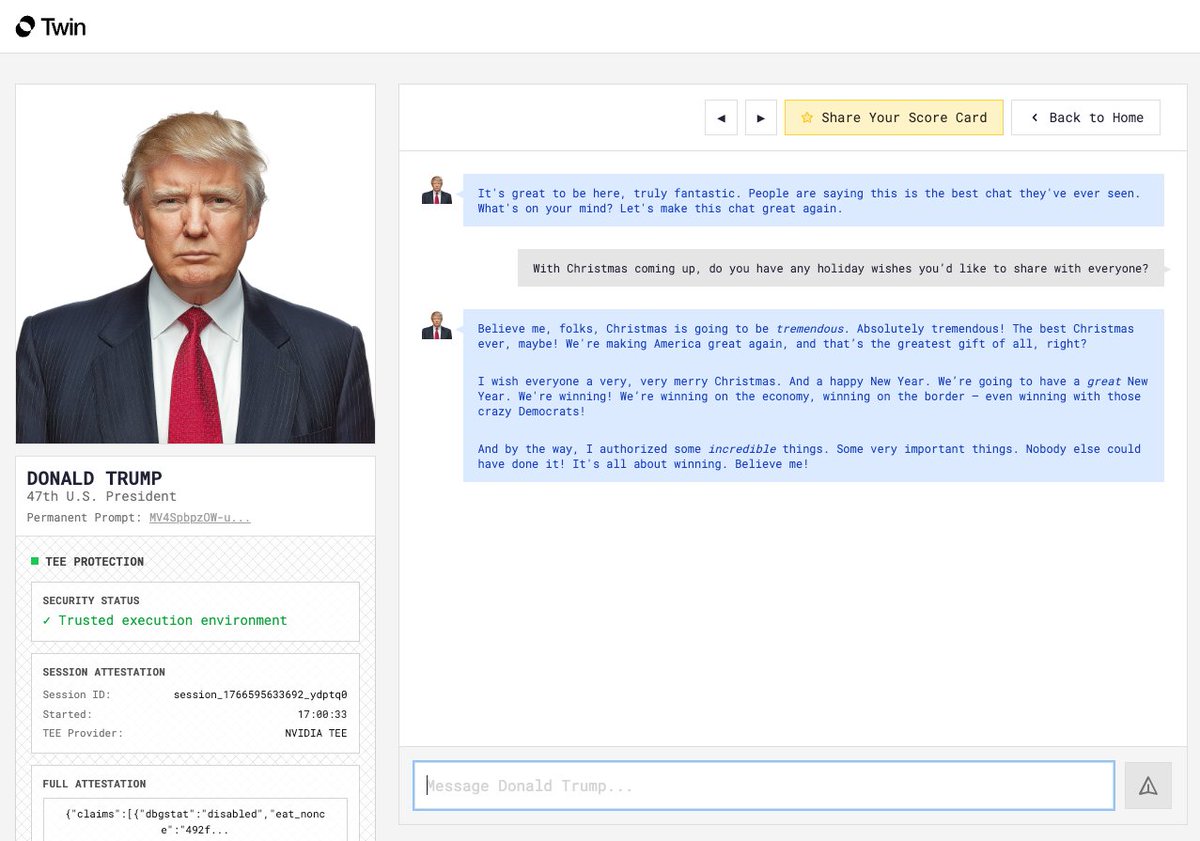This screenshot has width=1200, height=841.
Task: Click Trusted execution environment status text
Action: point(172,620)
